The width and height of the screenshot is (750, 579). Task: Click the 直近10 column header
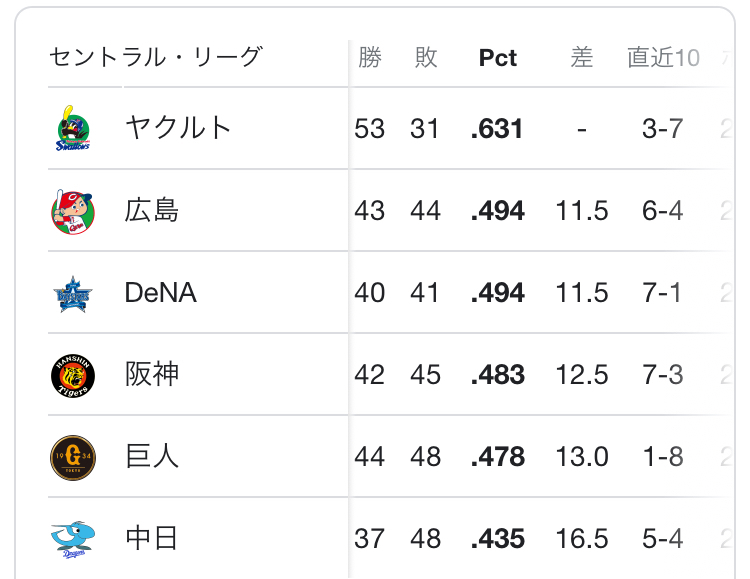coord(663,58)
